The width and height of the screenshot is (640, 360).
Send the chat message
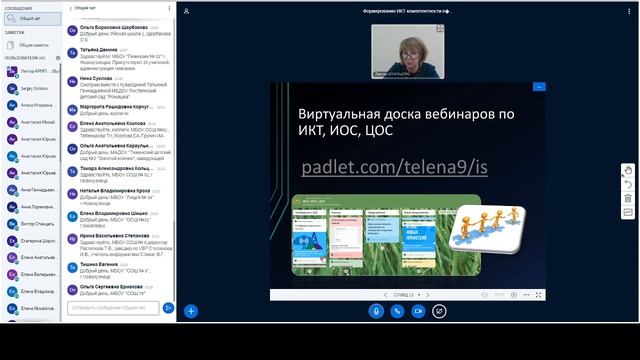coord(168,308)
